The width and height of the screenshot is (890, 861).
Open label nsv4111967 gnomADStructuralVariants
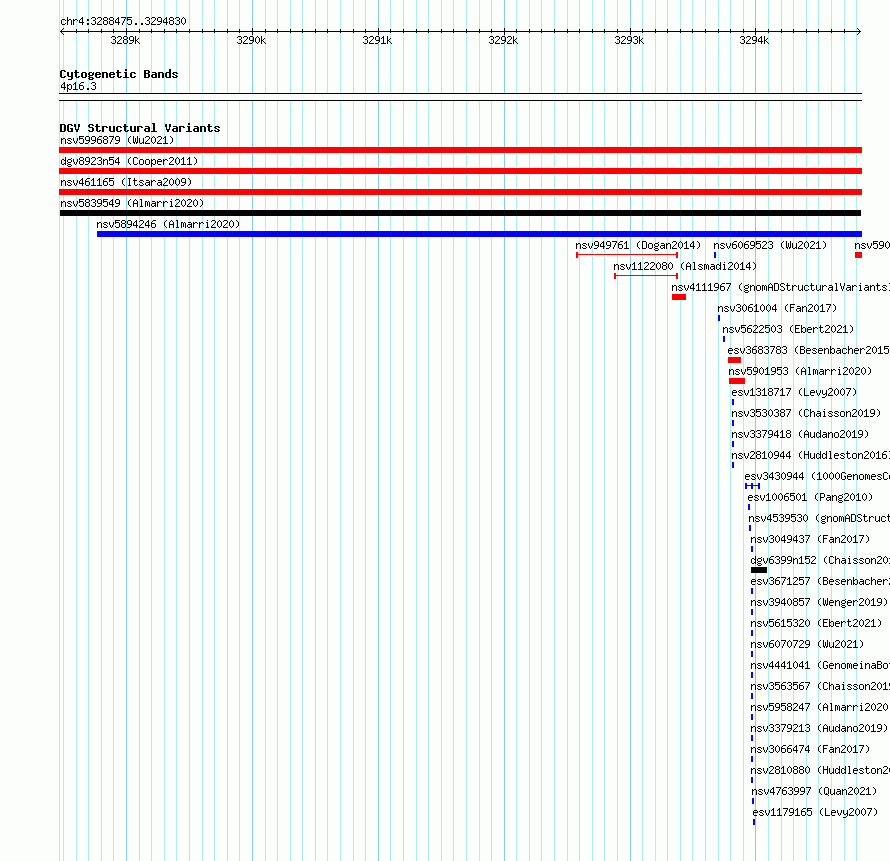pos(780,287)
